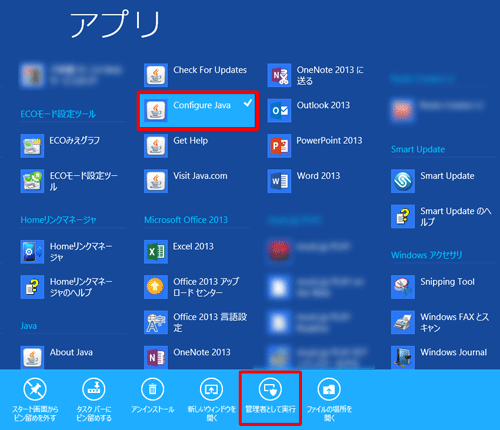The height and width of the screenshot is (430, 500).
Task: Click the ECOモード設定ツール group heading
Action: (x=58, y=114)
